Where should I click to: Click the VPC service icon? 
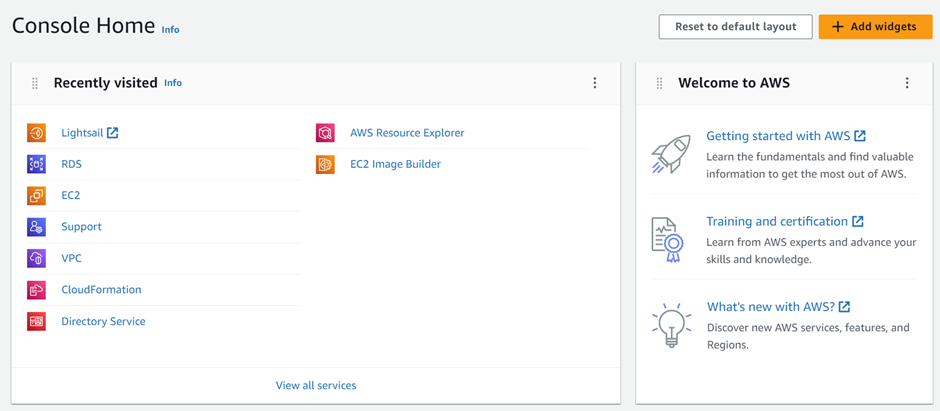(x=37, y=258)
